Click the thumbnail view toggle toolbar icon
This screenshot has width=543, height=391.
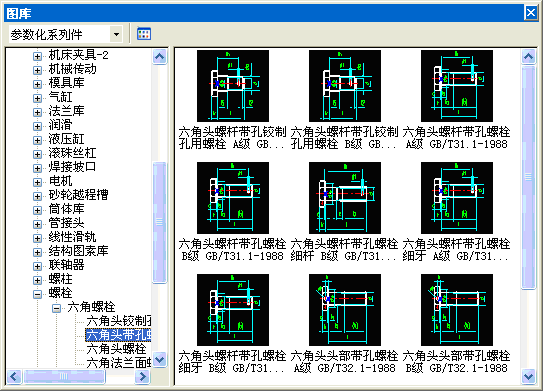point(144,34)
